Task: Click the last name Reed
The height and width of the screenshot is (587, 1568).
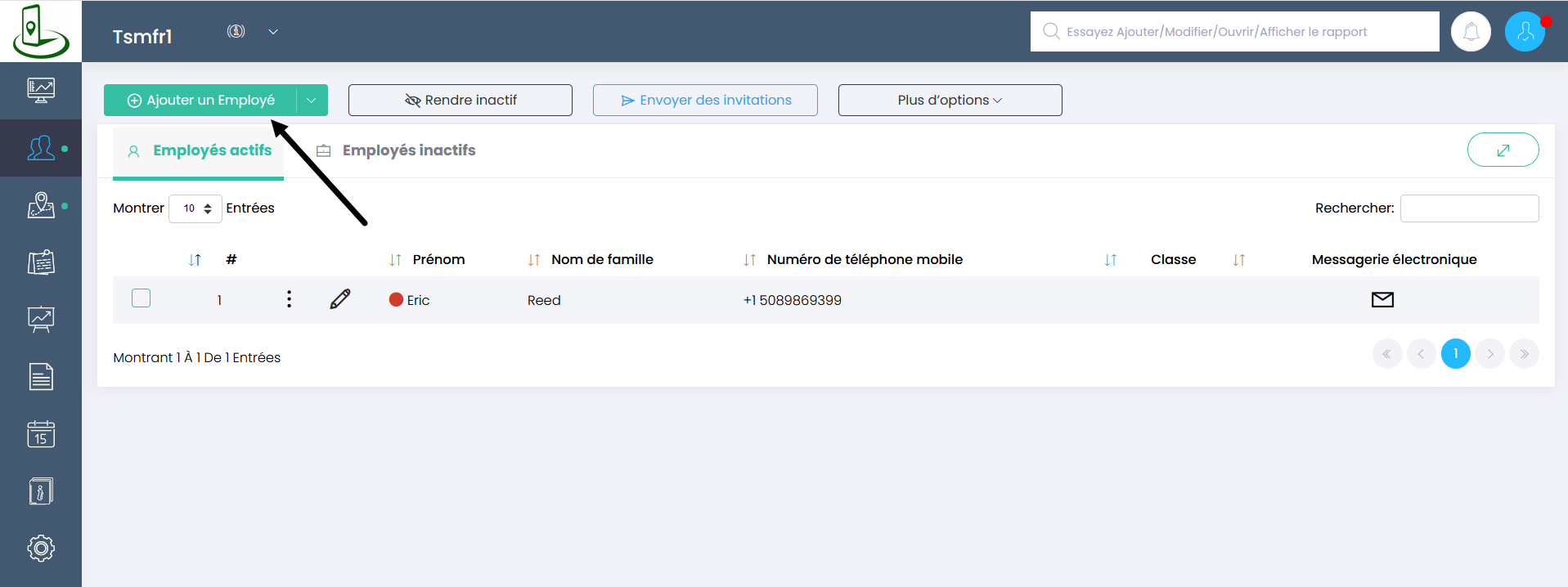Action: [x=544, y=300]
